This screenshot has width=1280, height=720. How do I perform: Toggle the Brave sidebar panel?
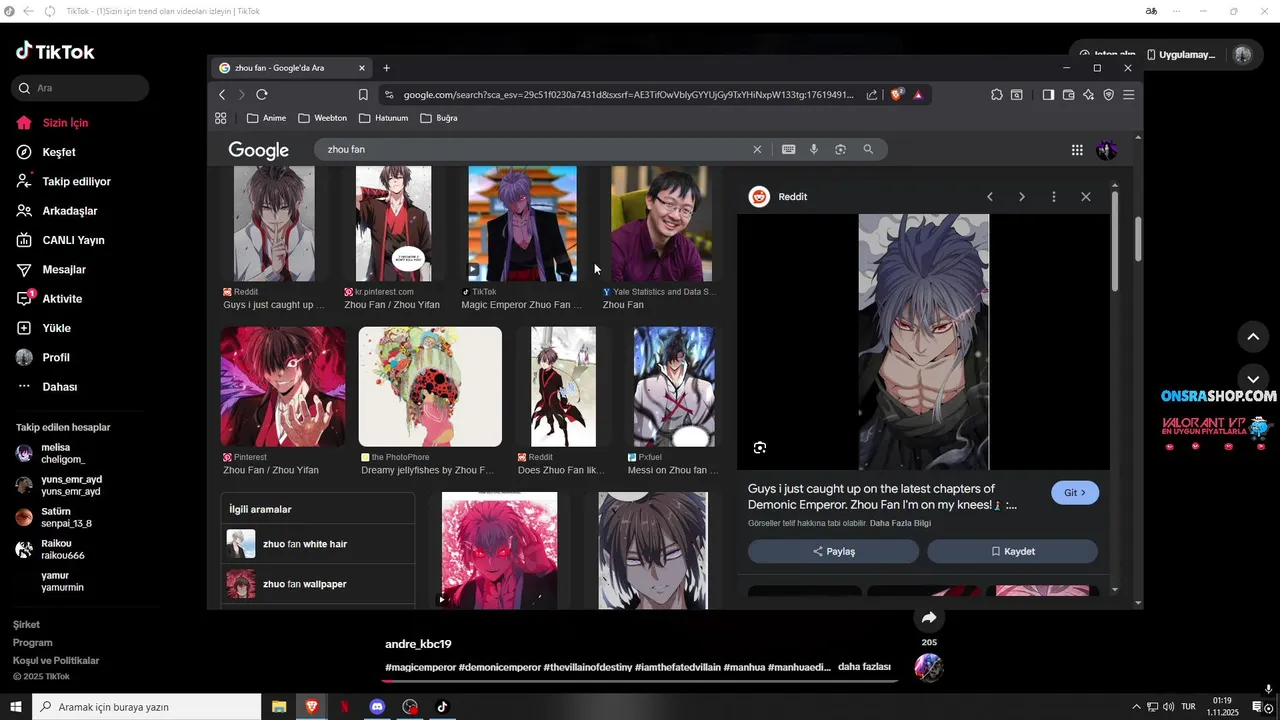1048,94
